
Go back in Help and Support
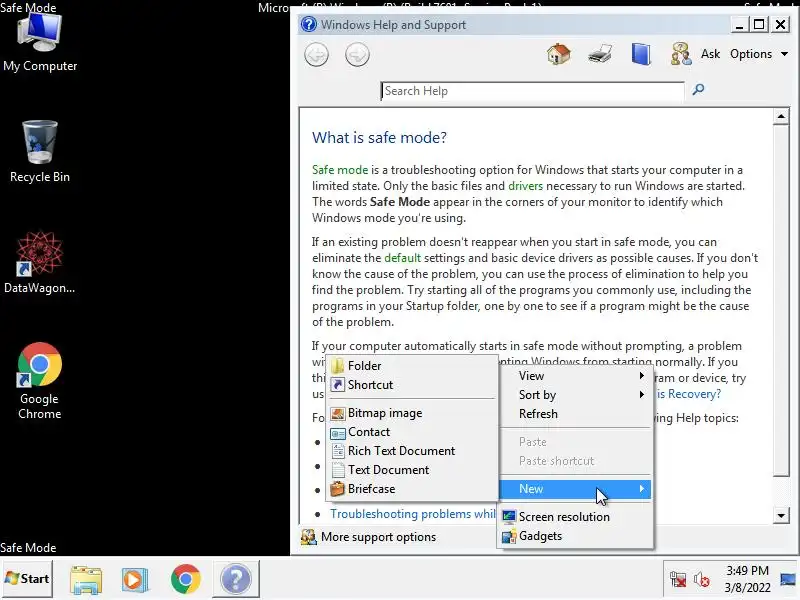click(316, 55)
